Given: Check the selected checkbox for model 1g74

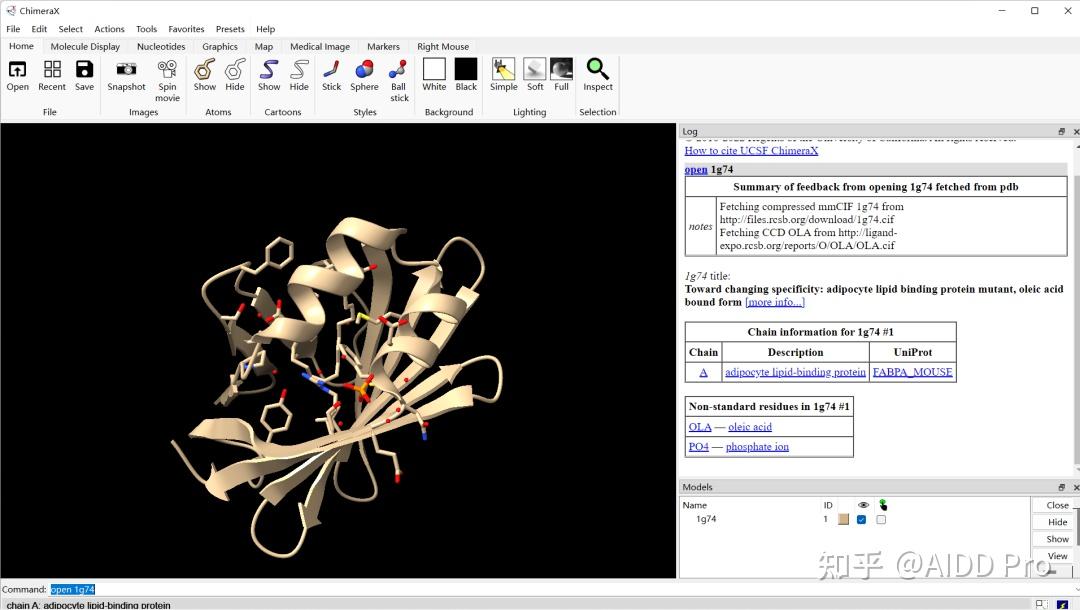Looking at the screenshot, I should coord(881,520).
